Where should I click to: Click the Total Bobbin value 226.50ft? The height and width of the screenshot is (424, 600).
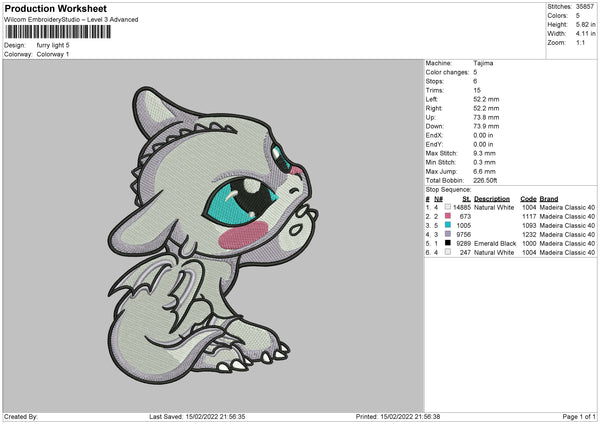click(485, 180)
